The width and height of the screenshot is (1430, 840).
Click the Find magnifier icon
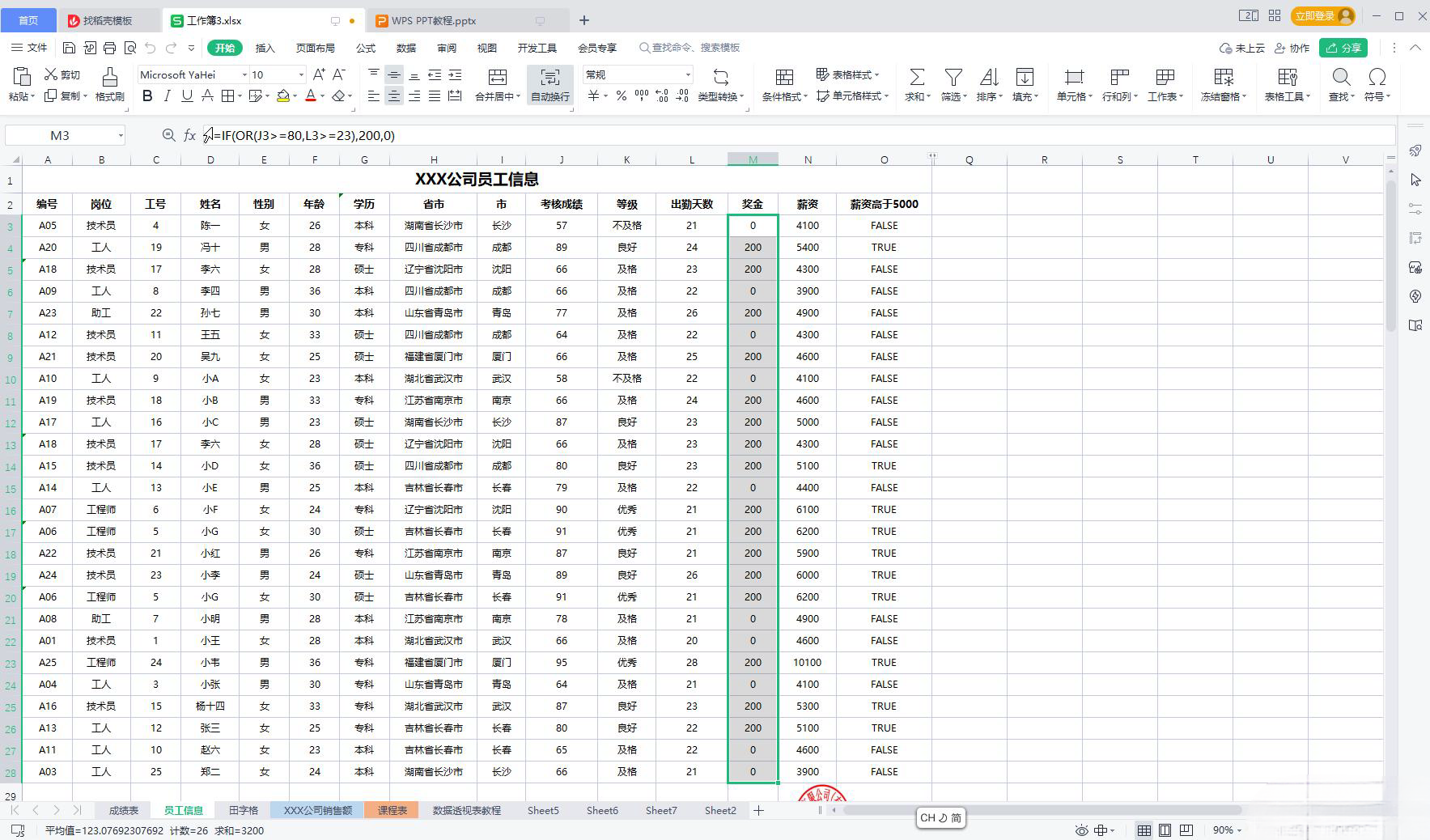pyautogui.click(x=1341, y=77)
